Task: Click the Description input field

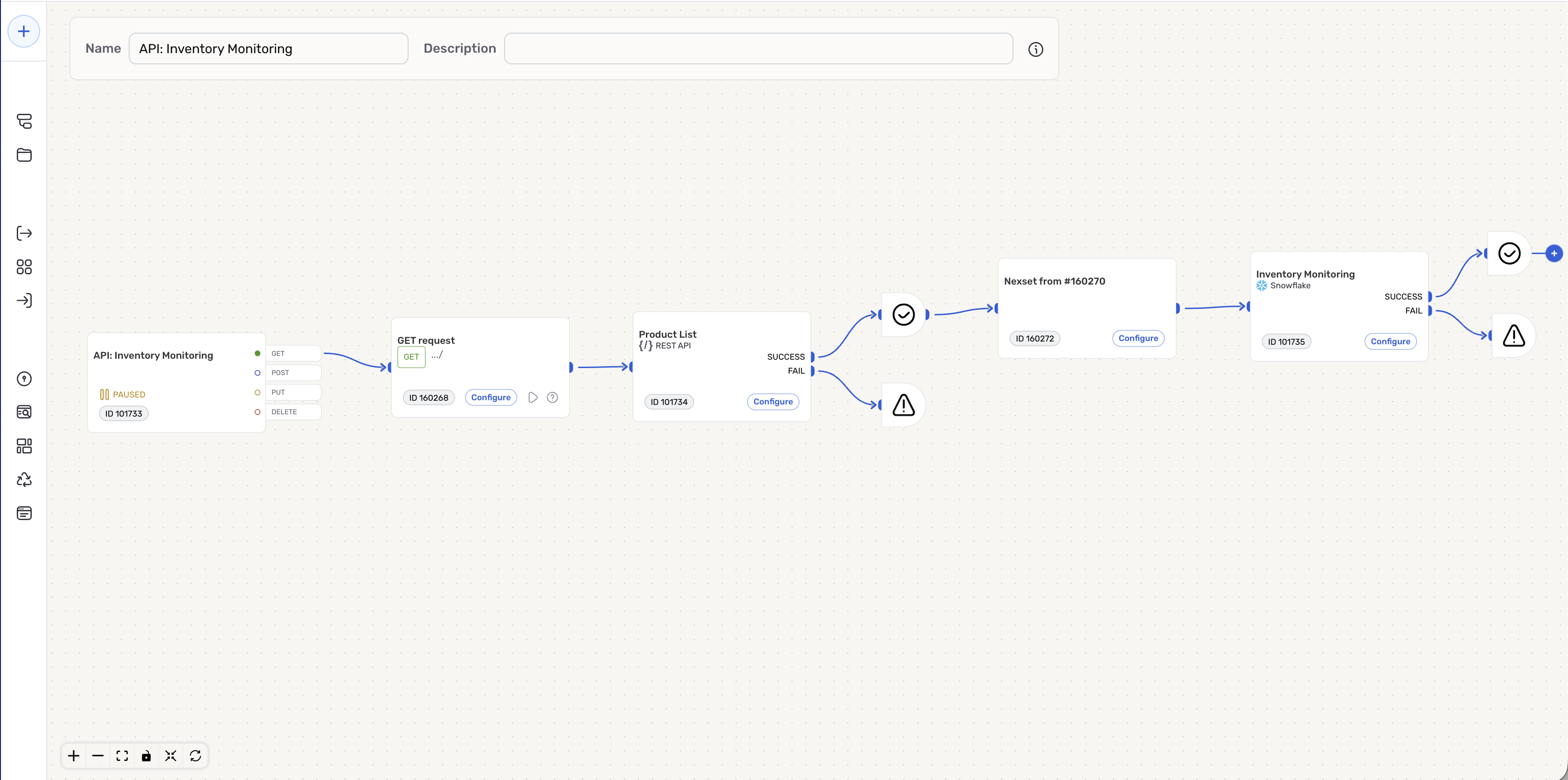Action: [758, 49]
